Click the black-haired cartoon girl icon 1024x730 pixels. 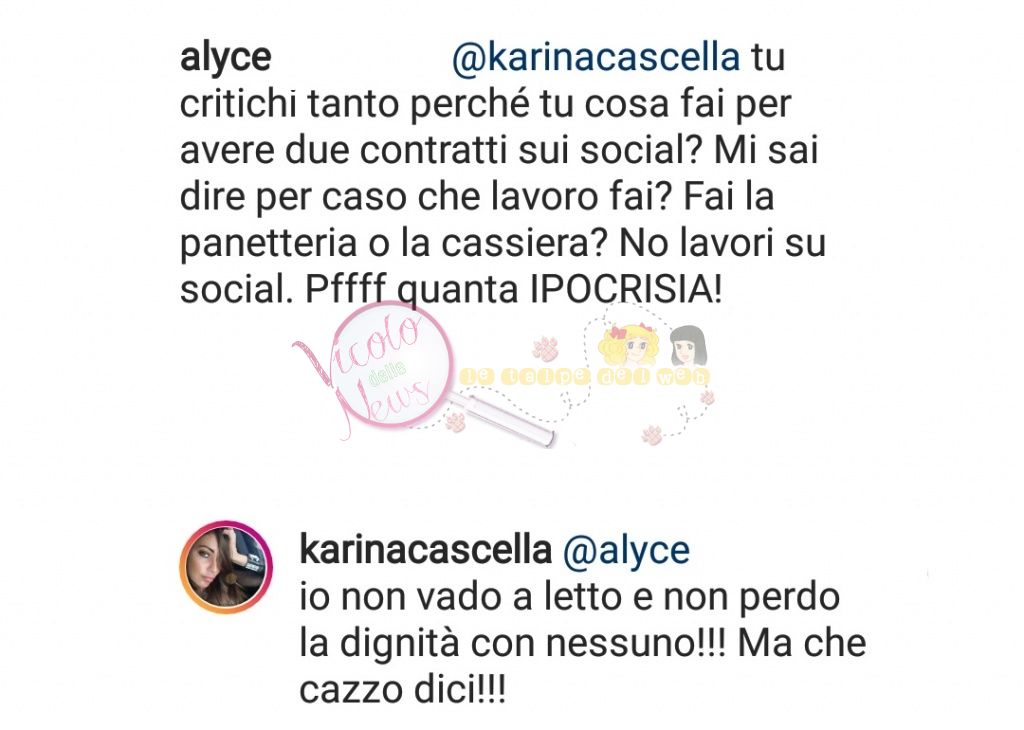[688, 346]
